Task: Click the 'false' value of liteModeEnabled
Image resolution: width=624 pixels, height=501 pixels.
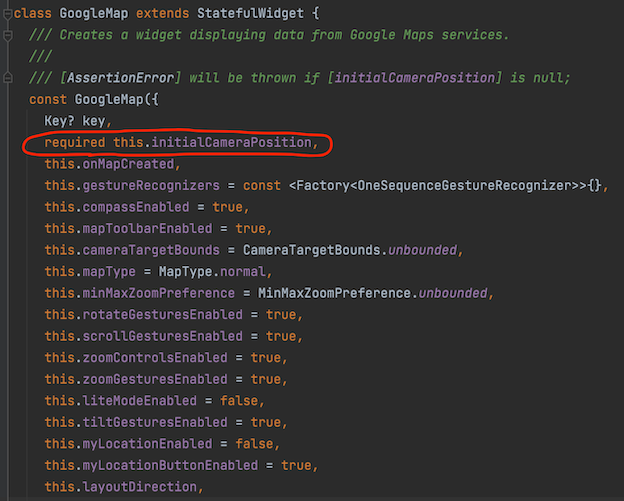Action: [239, 401]
